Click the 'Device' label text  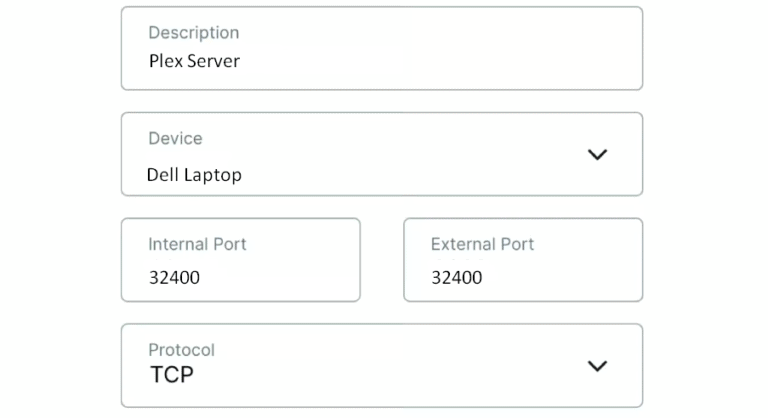click(x=175, y=139)
